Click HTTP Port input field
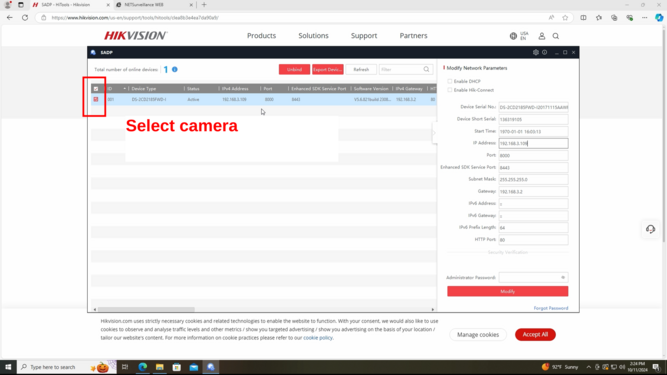667x375 pixels. point(533,240)
